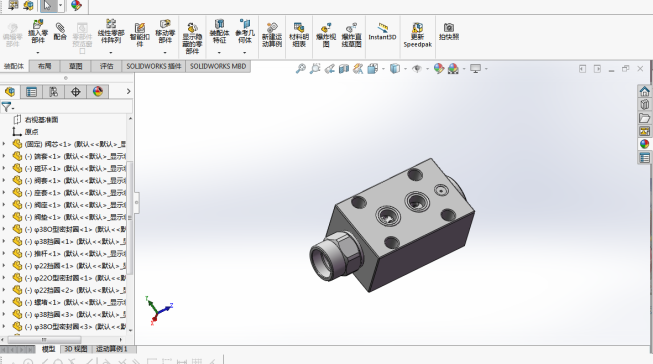Viewport: 653px width, 364px height.
Task: Open dropdown arrow under 参考几何体
Action: [245, 52]
